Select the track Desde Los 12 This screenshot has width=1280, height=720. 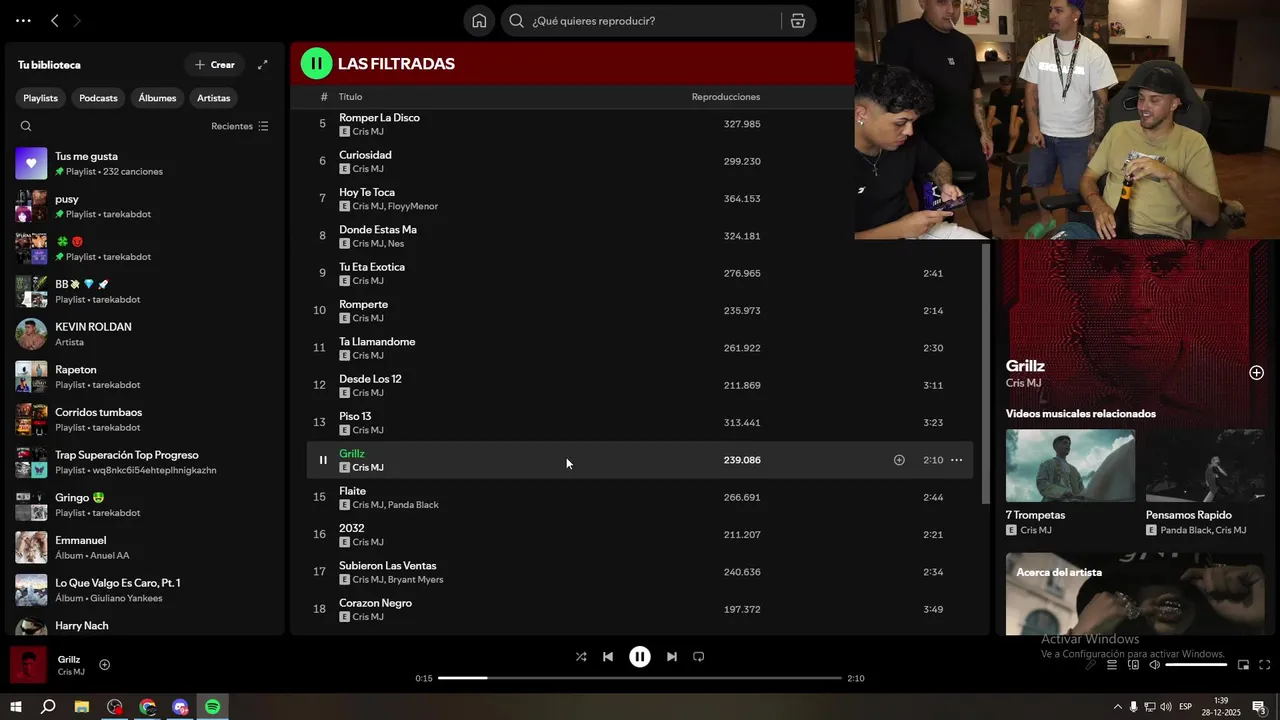[x=370, y=379]
